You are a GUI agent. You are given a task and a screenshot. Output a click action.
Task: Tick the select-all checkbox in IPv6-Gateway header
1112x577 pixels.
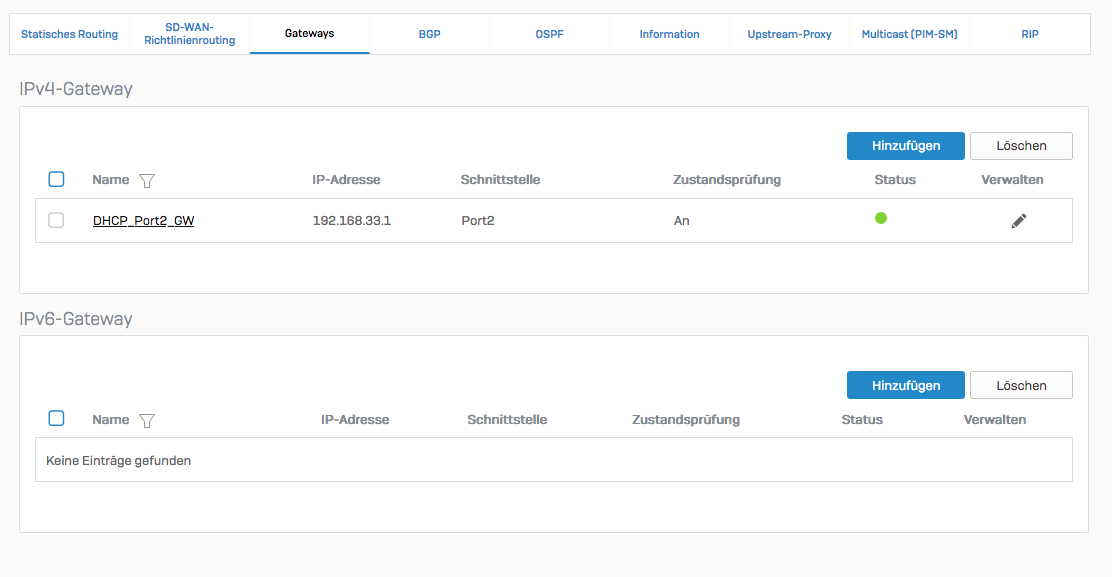pyautogui.click(x=56, y=418)
